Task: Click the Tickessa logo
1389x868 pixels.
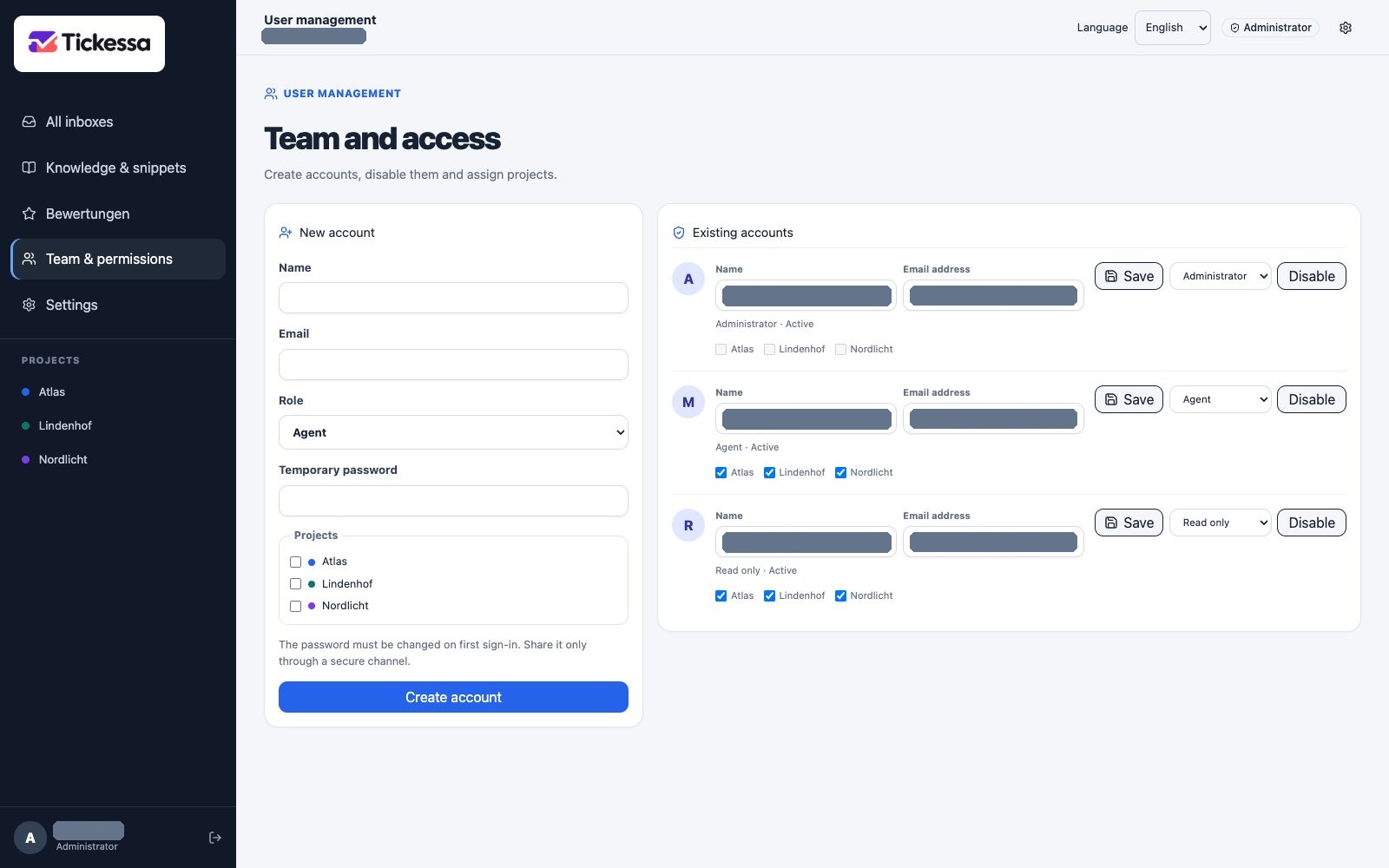Action: click(x=89, y=43)
